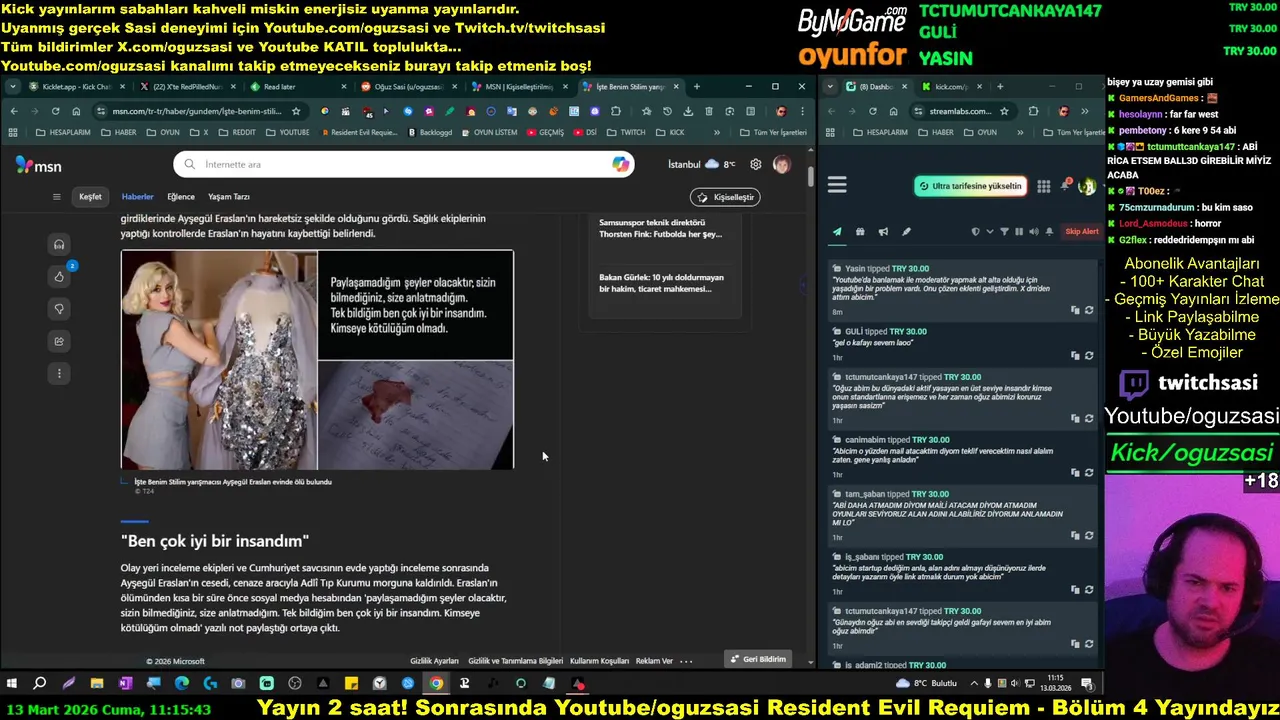Screen dimensions: 1280x720
Task: Open the Gizlilik Ayarları footer link
Action: click(x=434, y=661)
